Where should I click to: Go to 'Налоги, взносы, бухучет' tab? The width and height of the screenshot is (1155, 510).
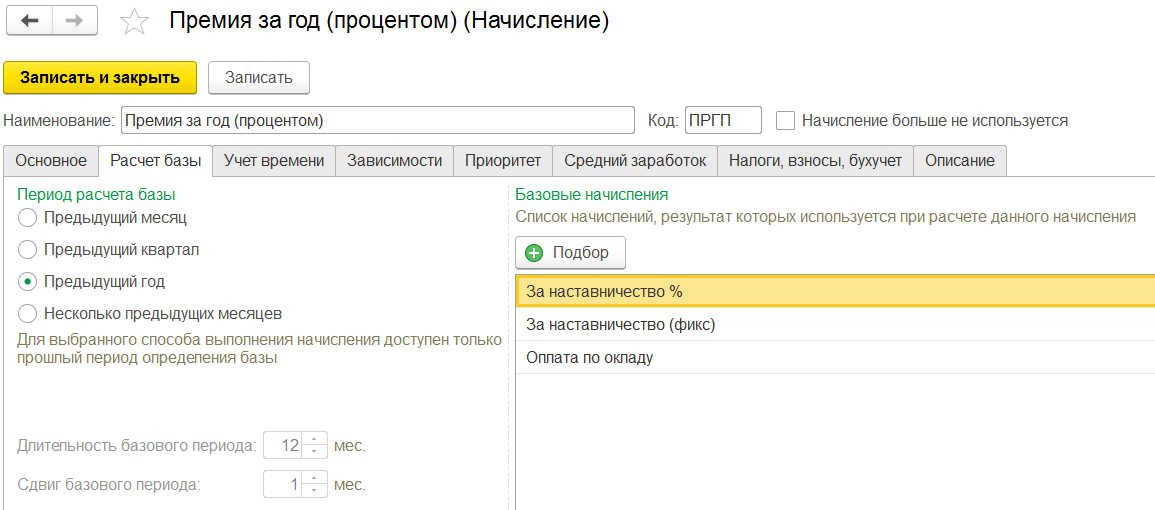[x=815, y=161]
